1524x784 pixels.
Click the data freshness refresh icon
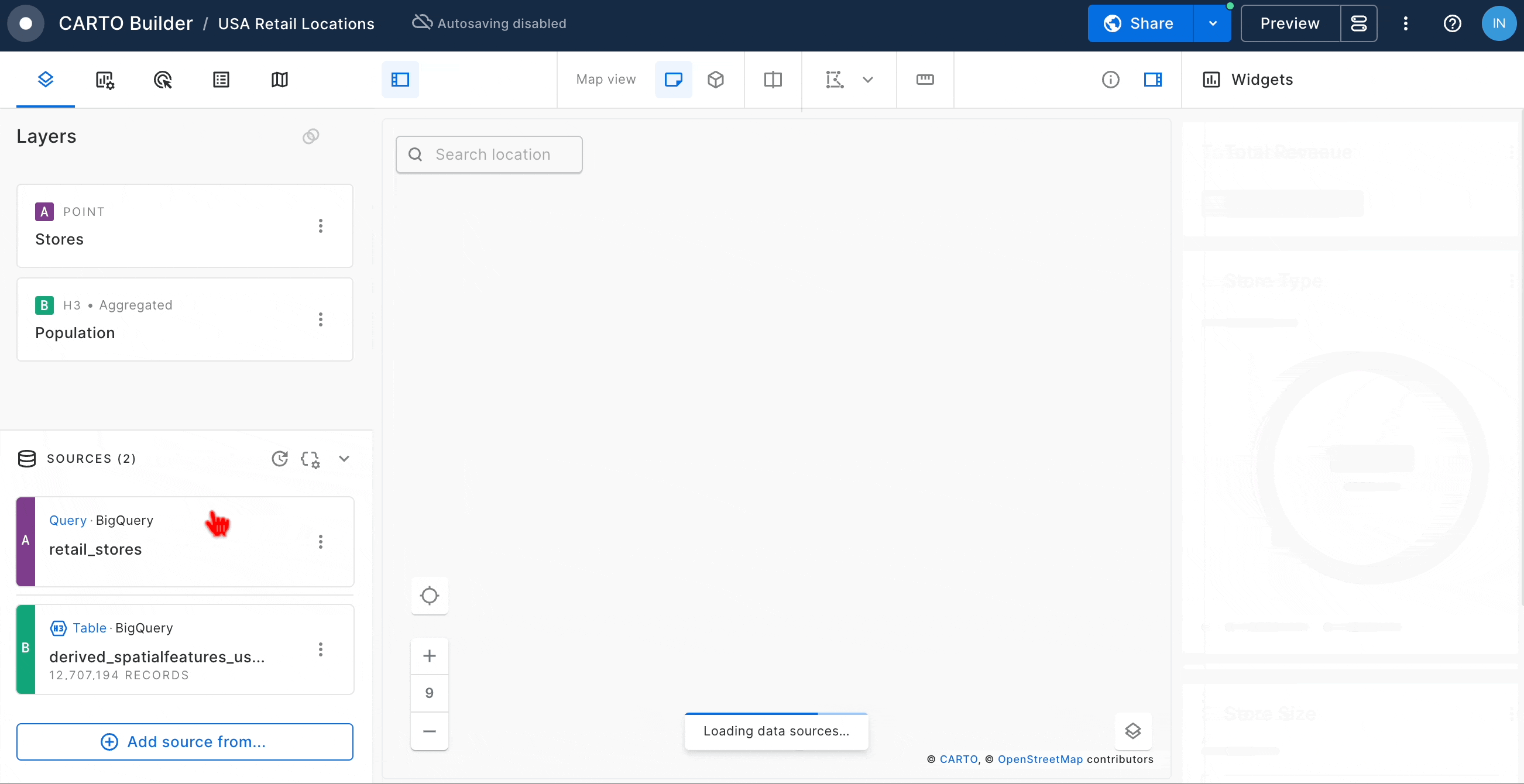[280, 459]
